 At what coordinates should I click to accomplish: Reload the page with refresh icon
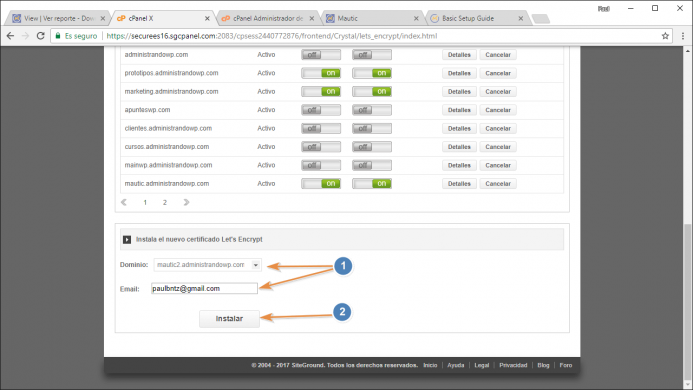point(40,36)
